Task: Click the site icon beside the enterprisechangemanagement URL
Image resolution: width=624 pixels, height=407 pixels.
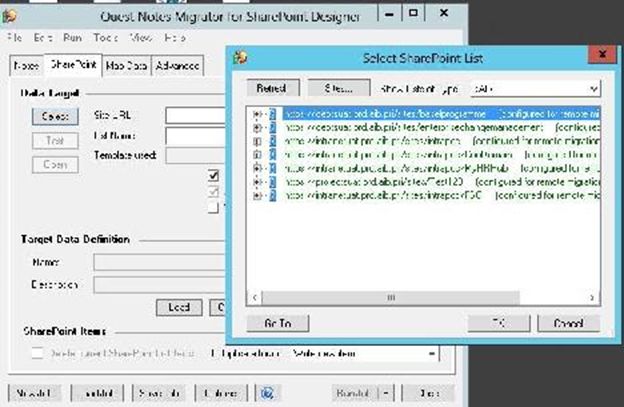Action: [x=273, y=128]
